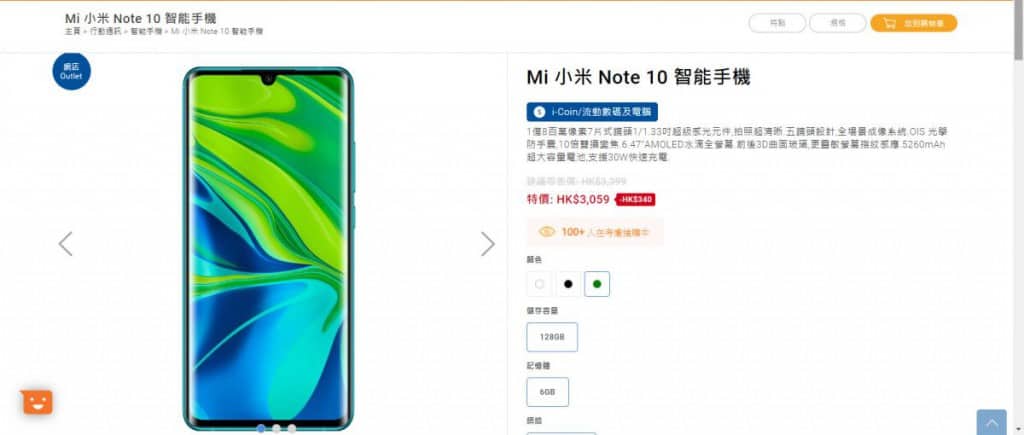Select the second carousel dot indicator
1024x435 pixels.
coord(276,428)
